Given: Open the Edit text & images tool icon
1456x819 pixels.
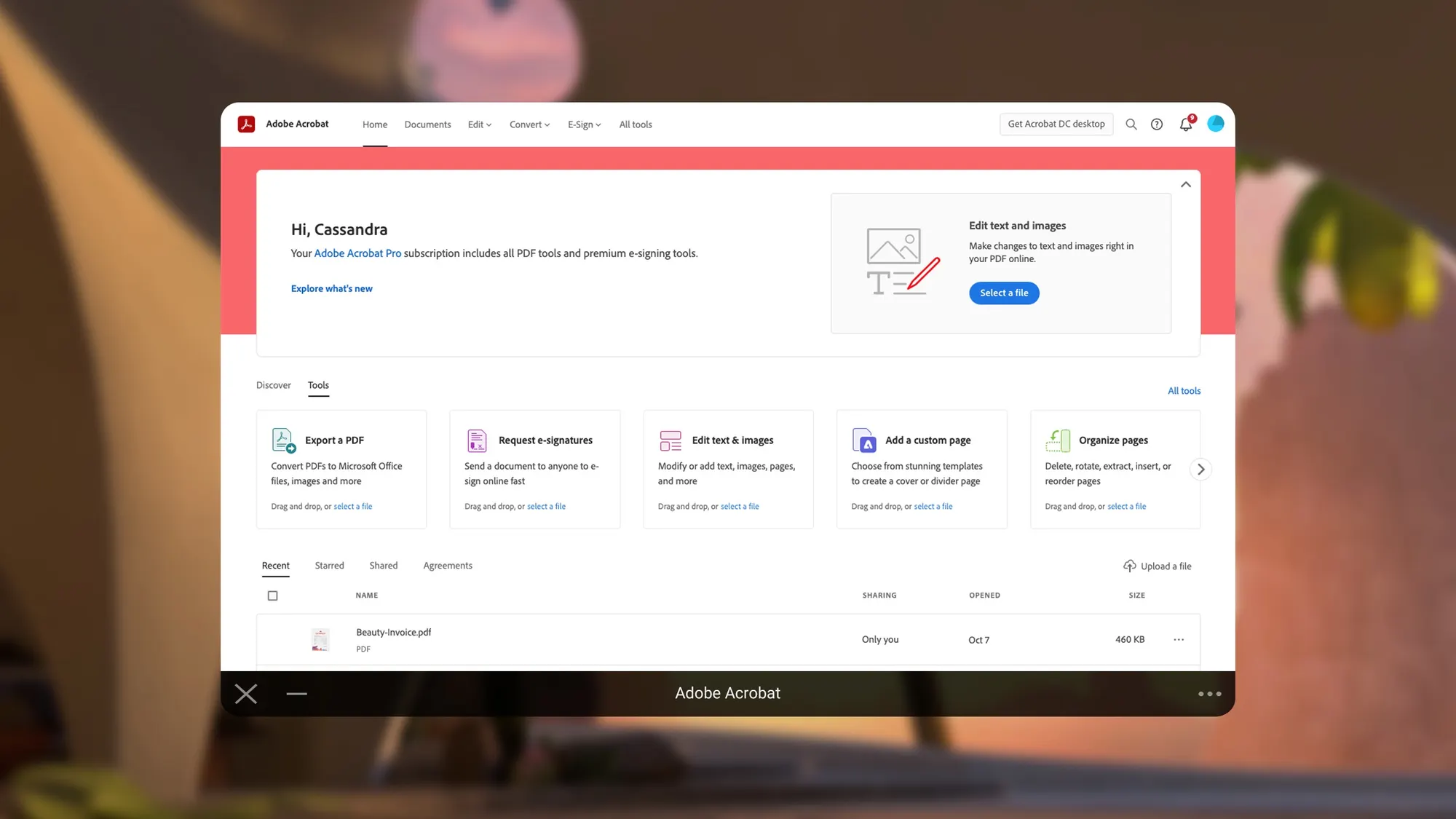Looking at the screenshot, I should point(670,440).
